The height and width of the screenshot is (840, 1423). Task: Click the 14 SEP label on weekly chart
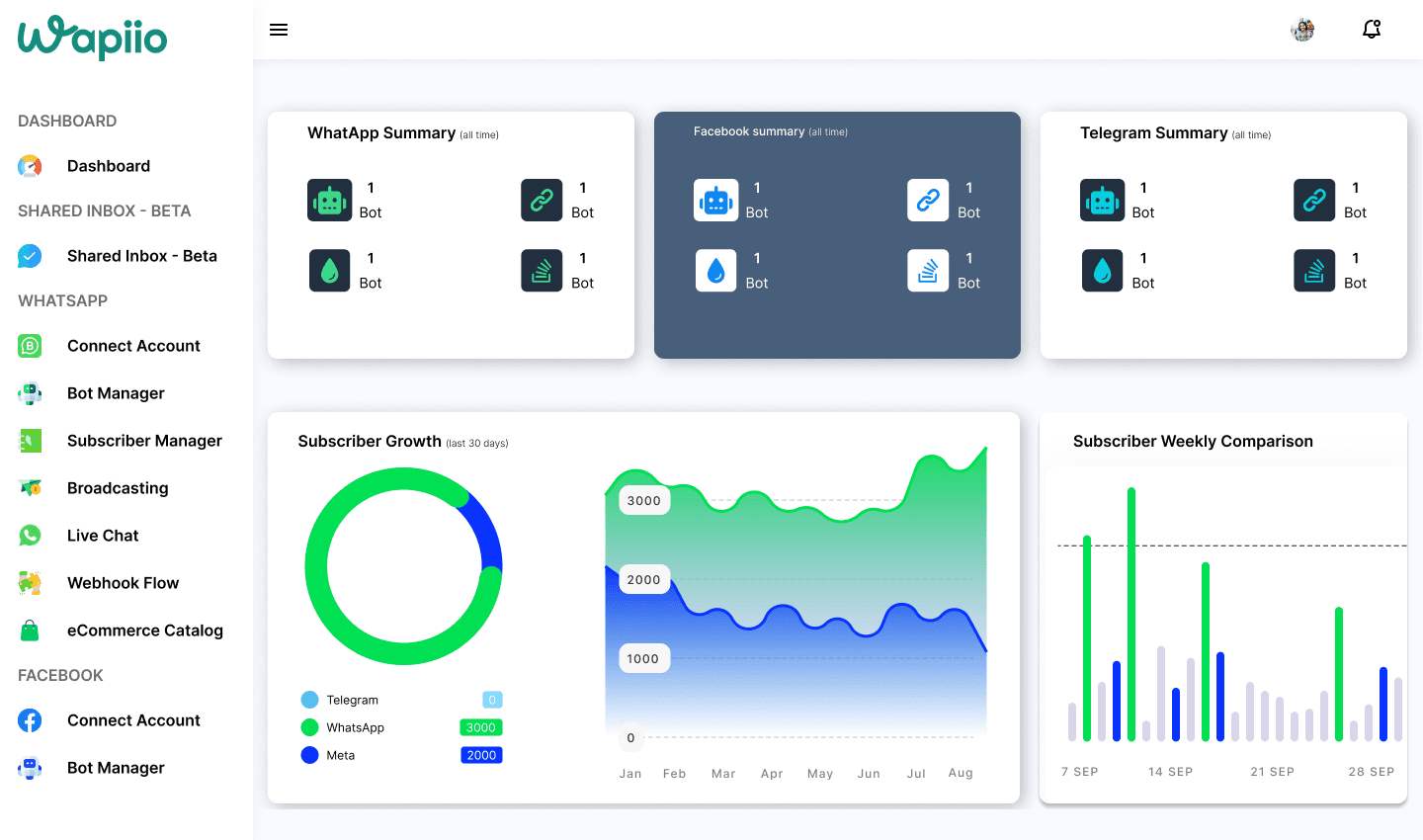[1171, 772]
